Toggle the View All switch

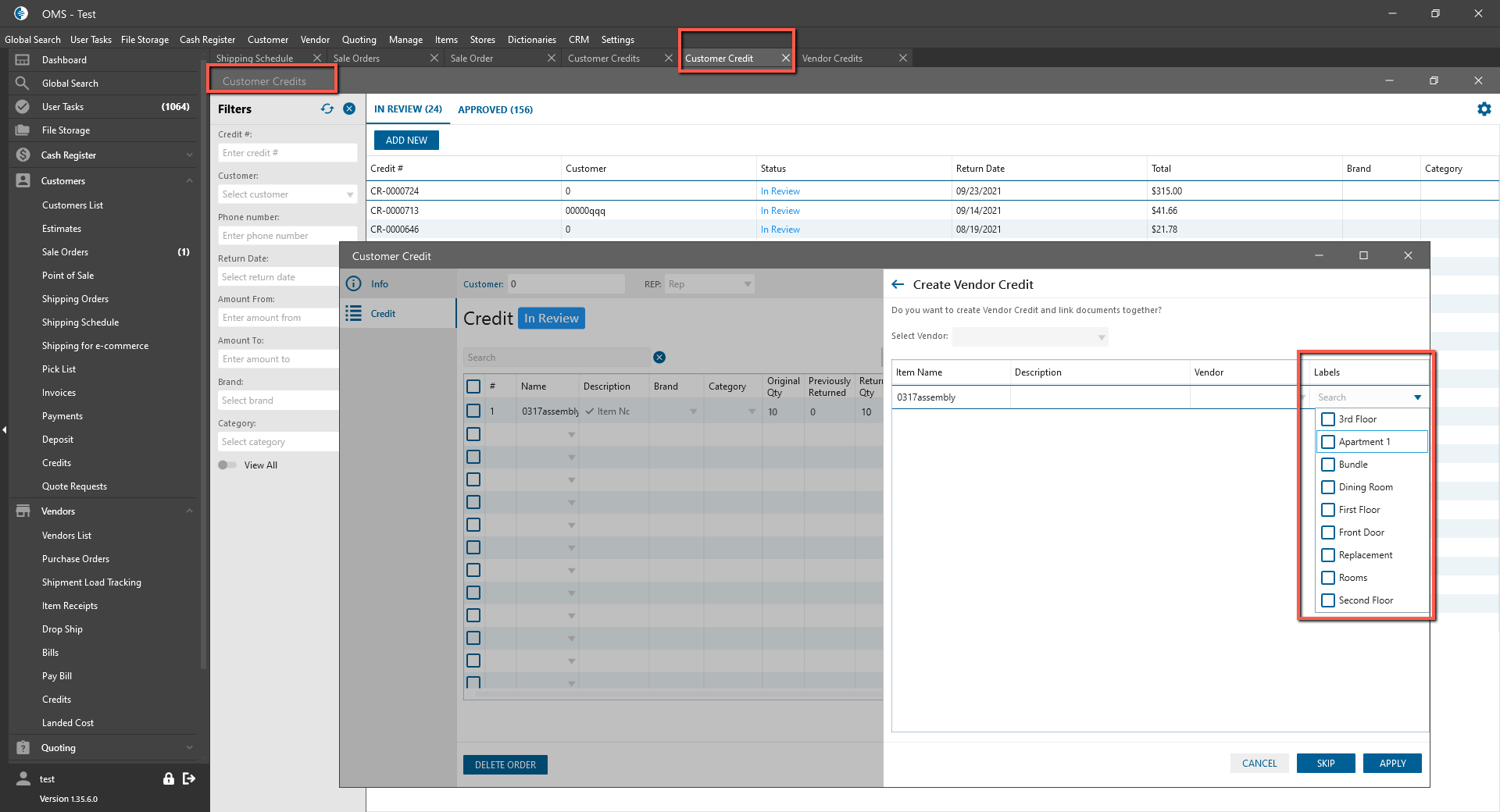click(227, 465)
